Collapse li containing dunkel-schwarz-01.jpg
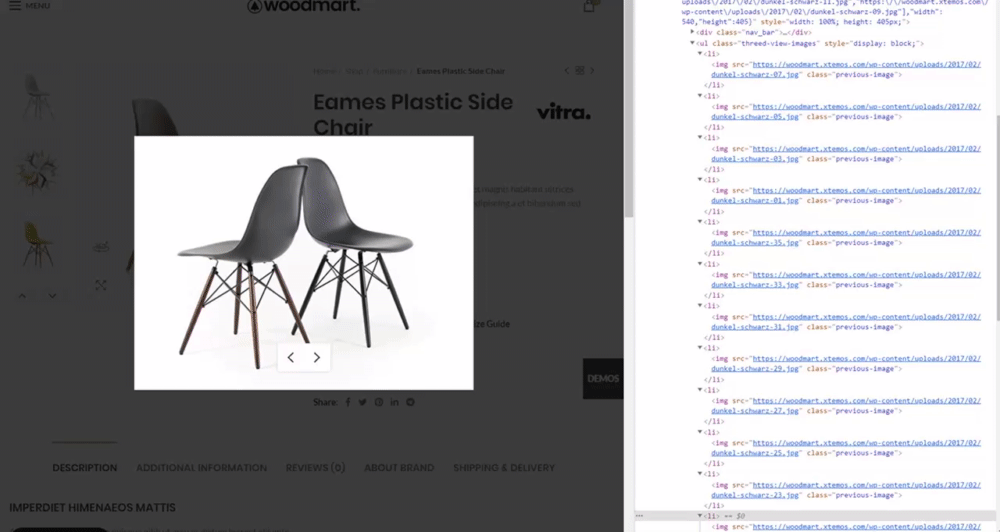The image size is (1000, 532). point(700,180)
